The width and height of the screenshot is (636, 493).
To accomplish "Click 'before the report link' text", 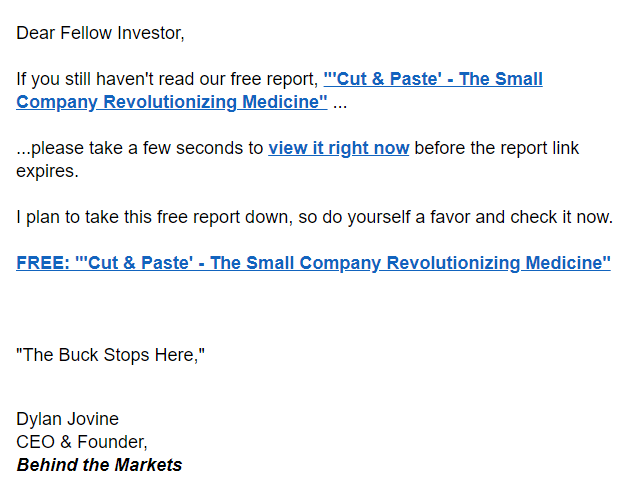I will coord(496,148).
